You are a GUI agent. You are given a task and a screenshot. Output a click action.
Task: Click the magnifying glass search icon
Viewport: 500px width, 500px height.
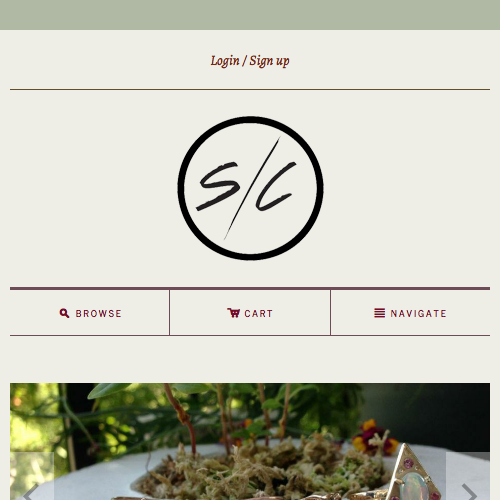pyautogui.click(x=64, y=313)
